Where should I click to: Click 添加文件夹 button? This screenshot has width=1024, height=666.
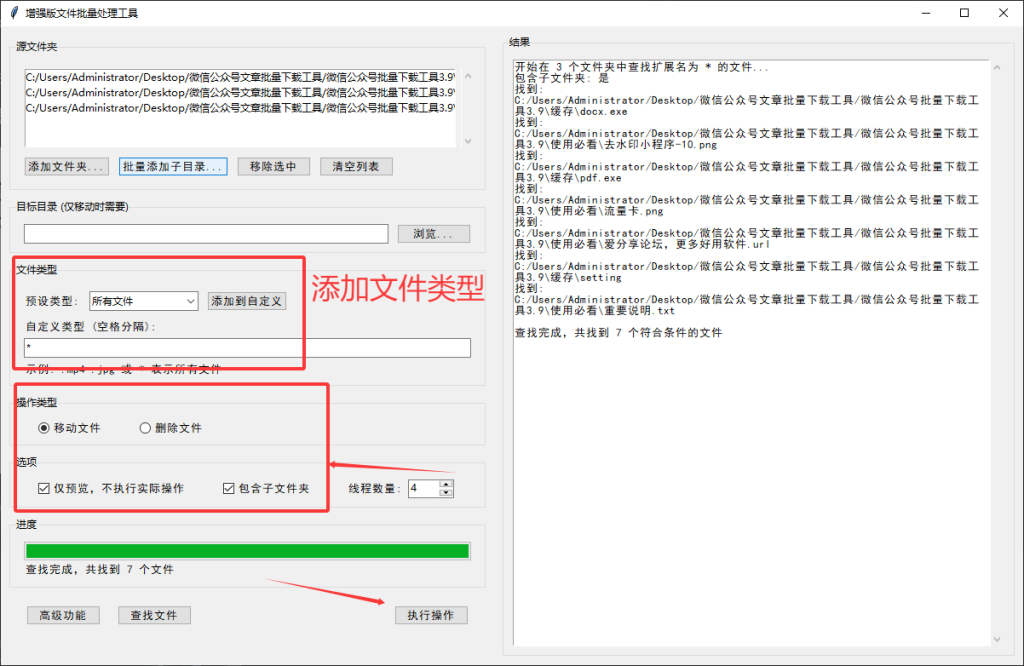click(66, 167)
